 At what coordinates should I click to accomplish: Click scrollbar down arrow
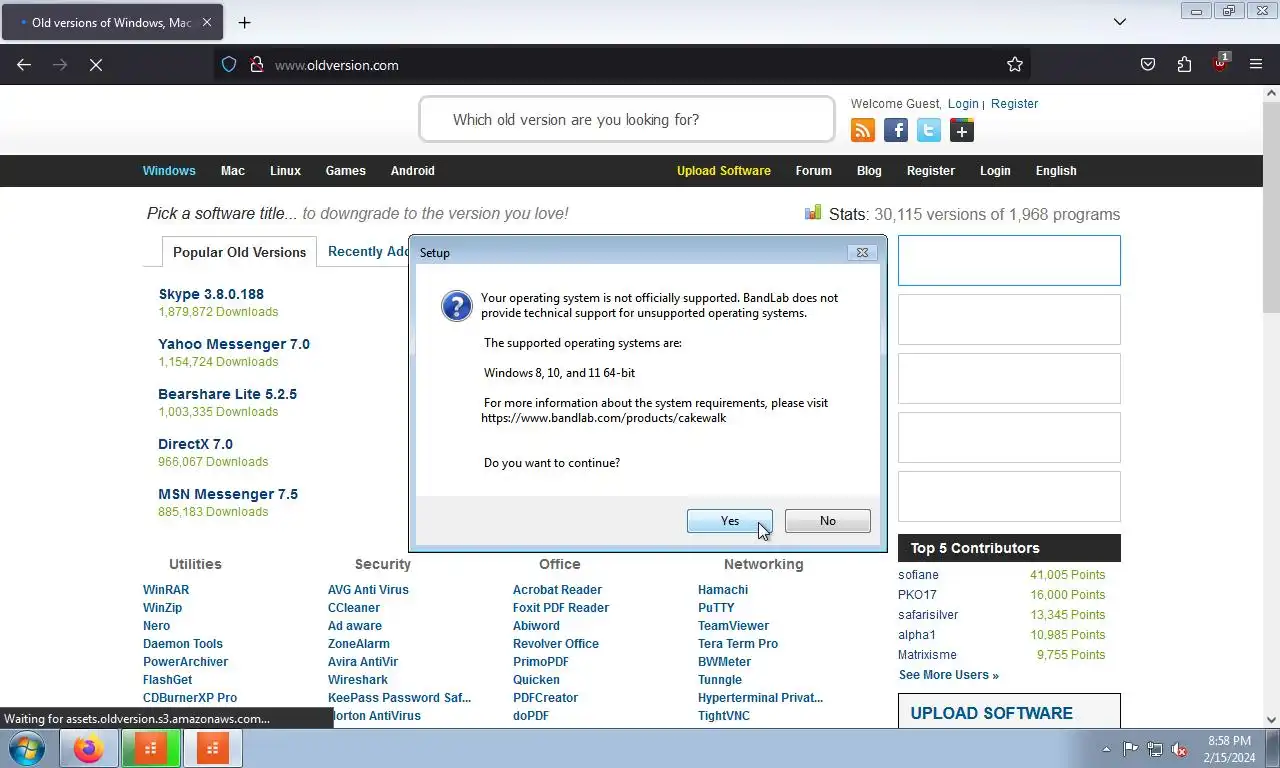[1271, 719]
